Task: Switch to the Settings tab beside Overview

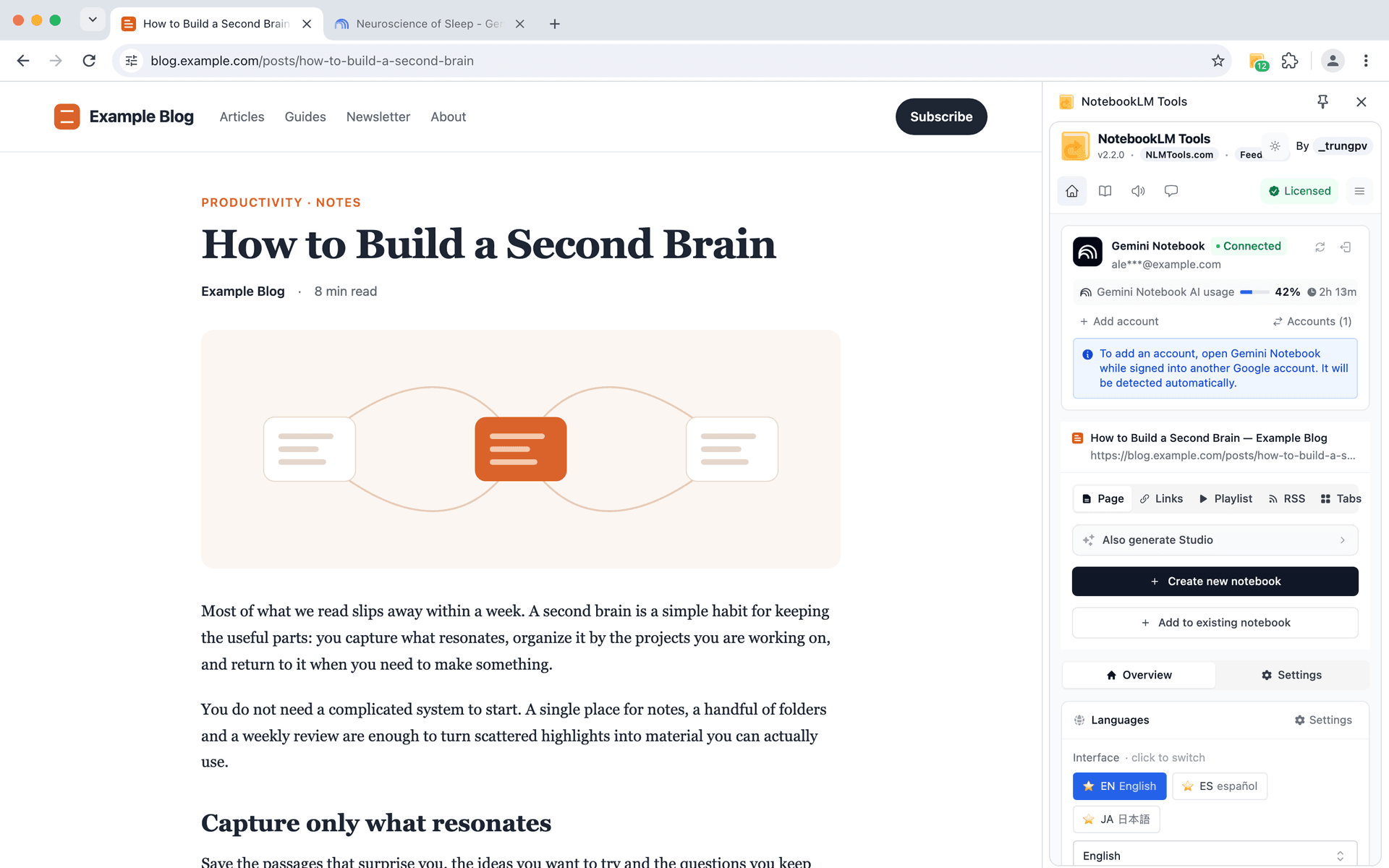Action: [1292, 675]
